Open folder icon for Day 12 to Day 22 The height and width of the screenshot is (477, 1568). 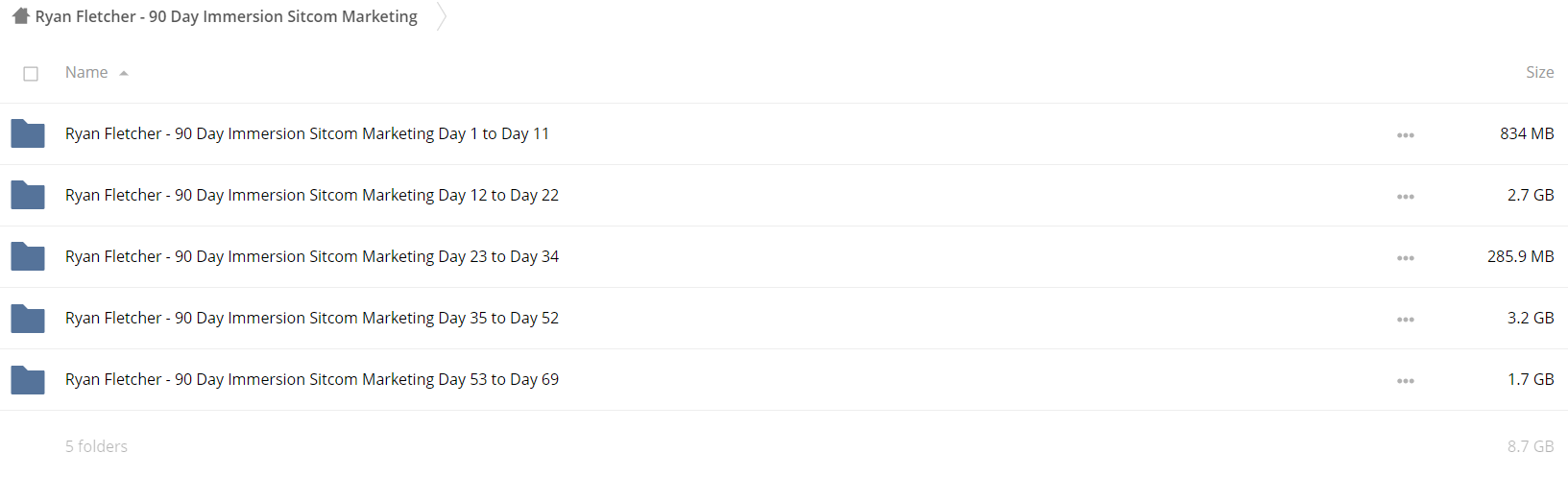tap(28, 195)
